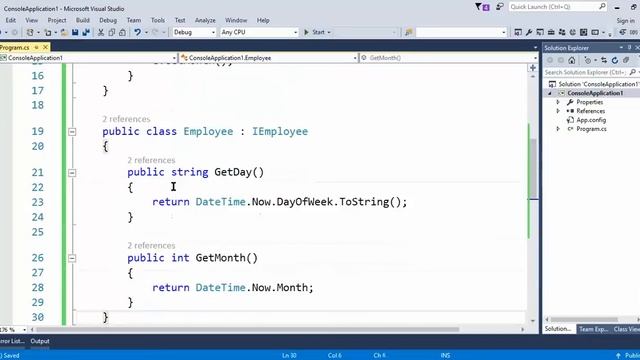Click the Undo arrow icon

[137, 32]
